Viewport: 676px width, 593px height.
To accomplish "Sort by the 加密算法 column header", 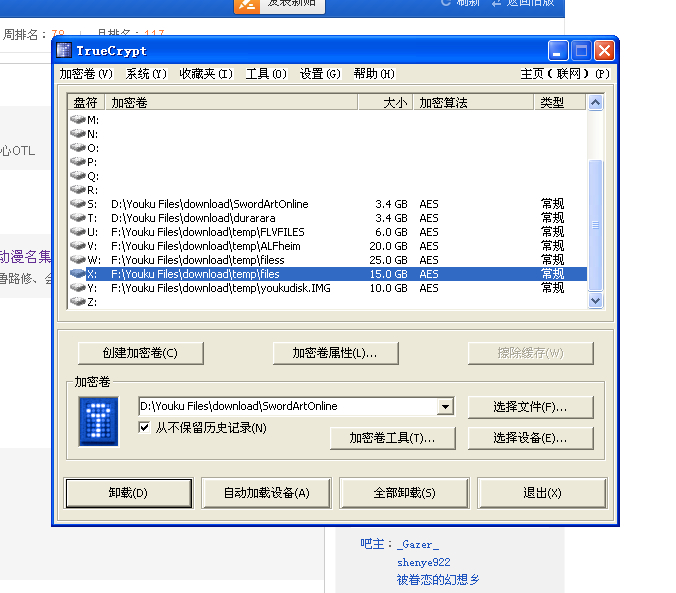I will (x=473, y=103).
